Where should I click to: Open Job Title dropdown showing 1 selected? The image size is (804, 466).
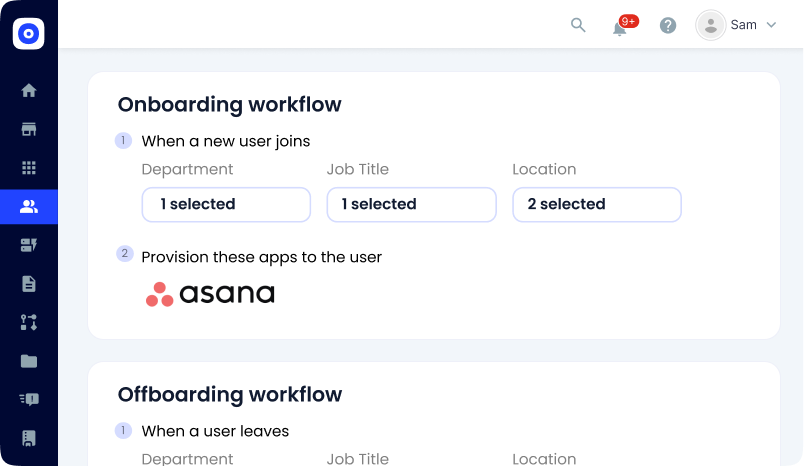pos(412,205)
